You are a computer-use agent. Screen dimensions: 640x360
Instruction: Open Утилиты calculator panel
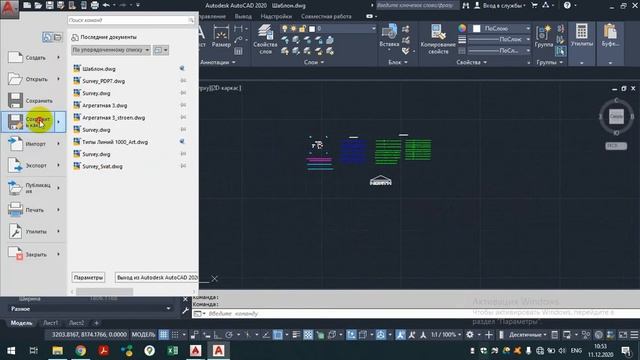coord(581,35)
